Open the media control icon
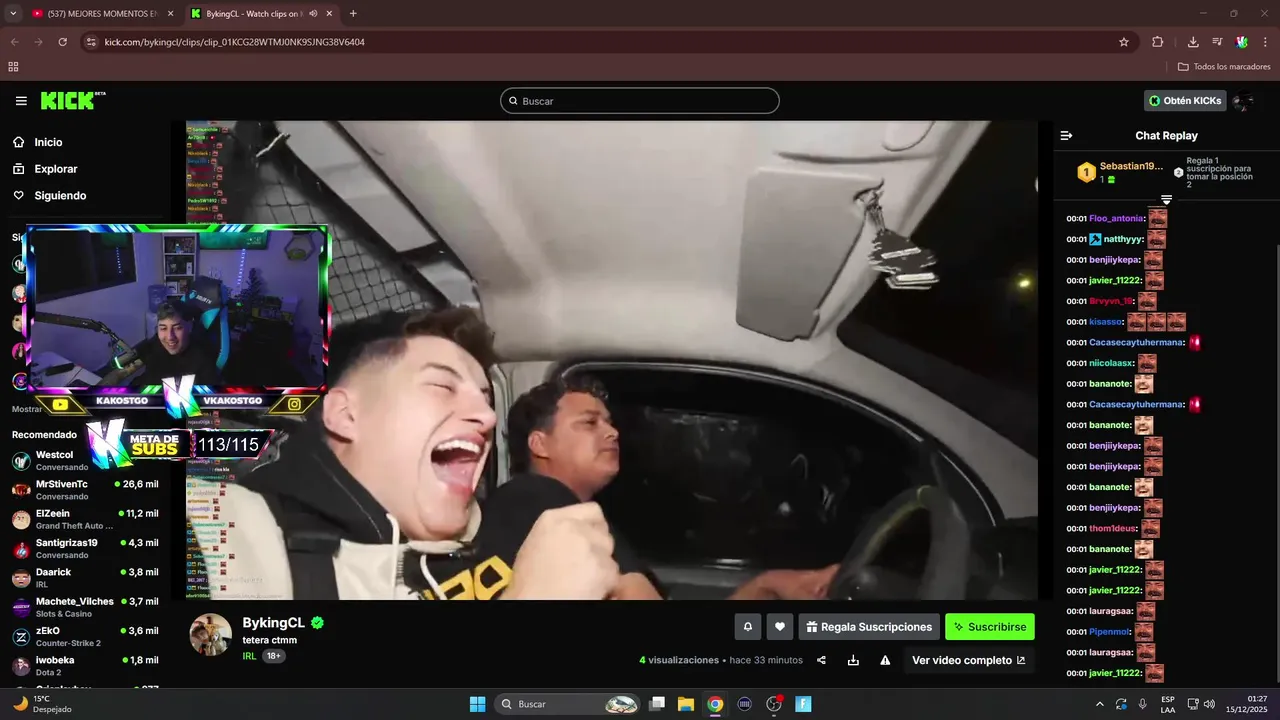The height and width of the screenshot is (720, 1280). tap(1217, 42)
